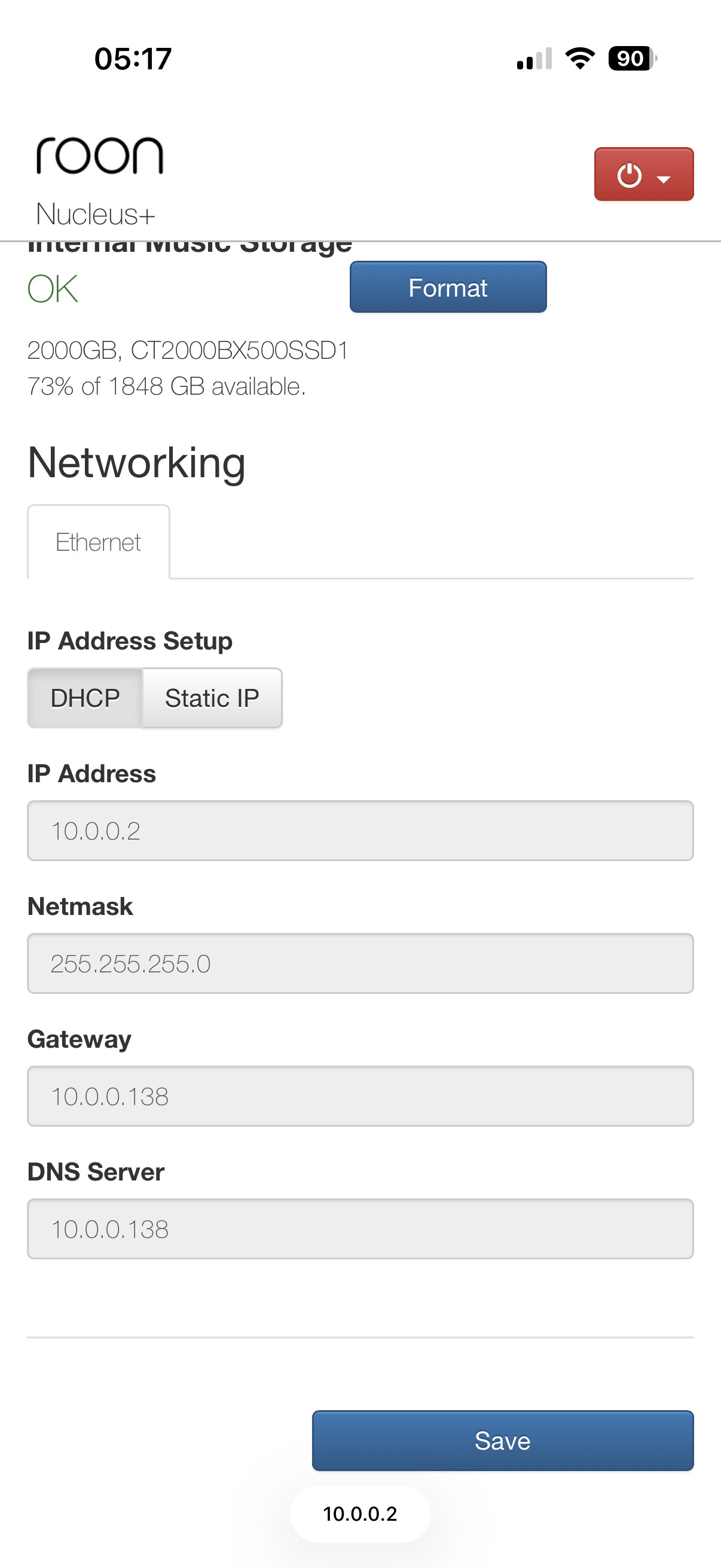Open the Ethernet tab

98,542
